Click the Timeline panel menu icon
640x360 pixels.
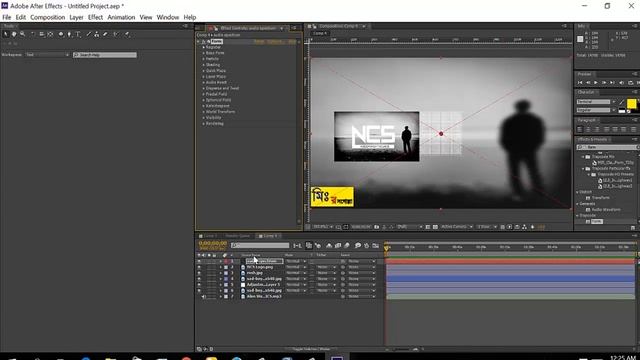pos(634,236)
